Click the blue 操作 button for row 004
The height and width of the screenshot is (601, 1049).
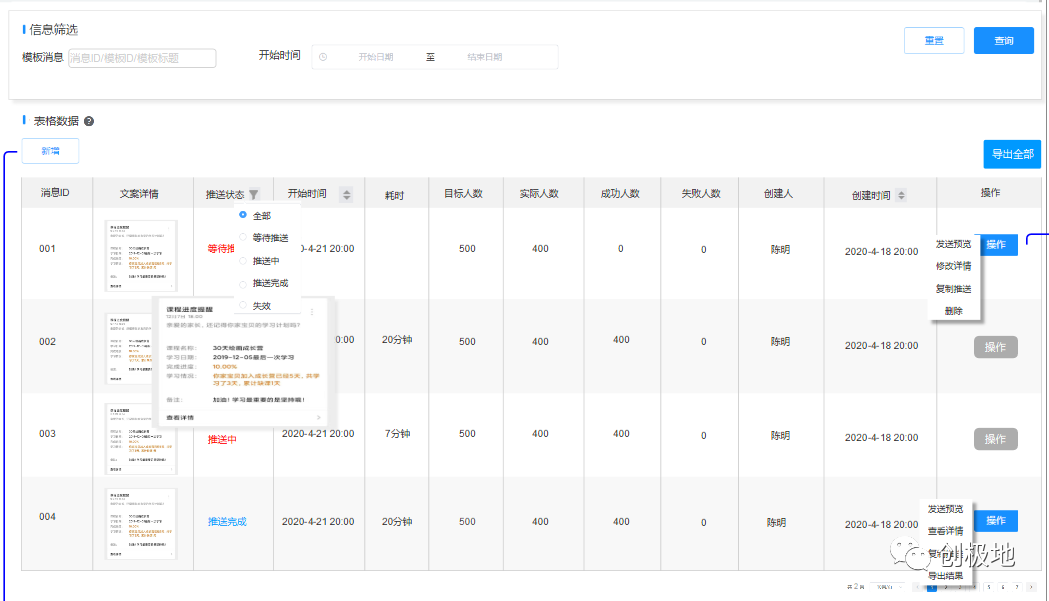[995, 521]
